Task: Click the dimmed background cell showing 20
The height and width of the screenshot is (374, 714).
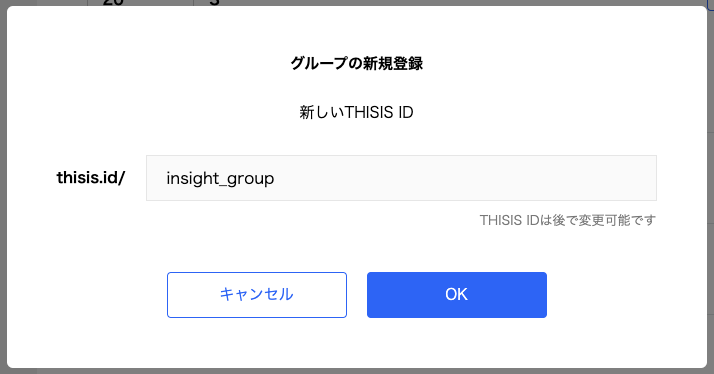Action: pos(112,2)
